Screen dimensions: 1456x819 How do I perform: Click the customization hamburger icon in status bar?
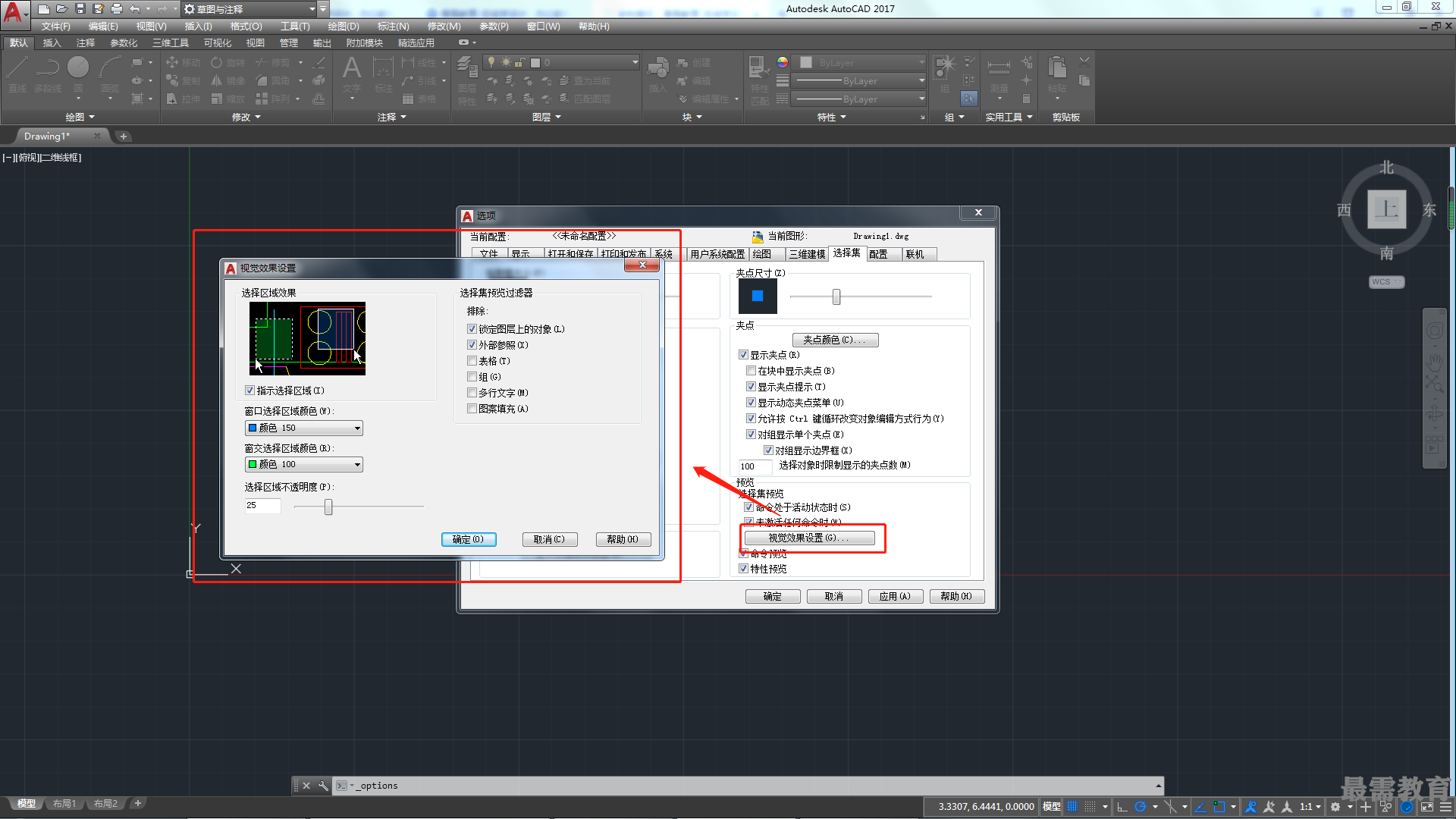[1446, 806]
